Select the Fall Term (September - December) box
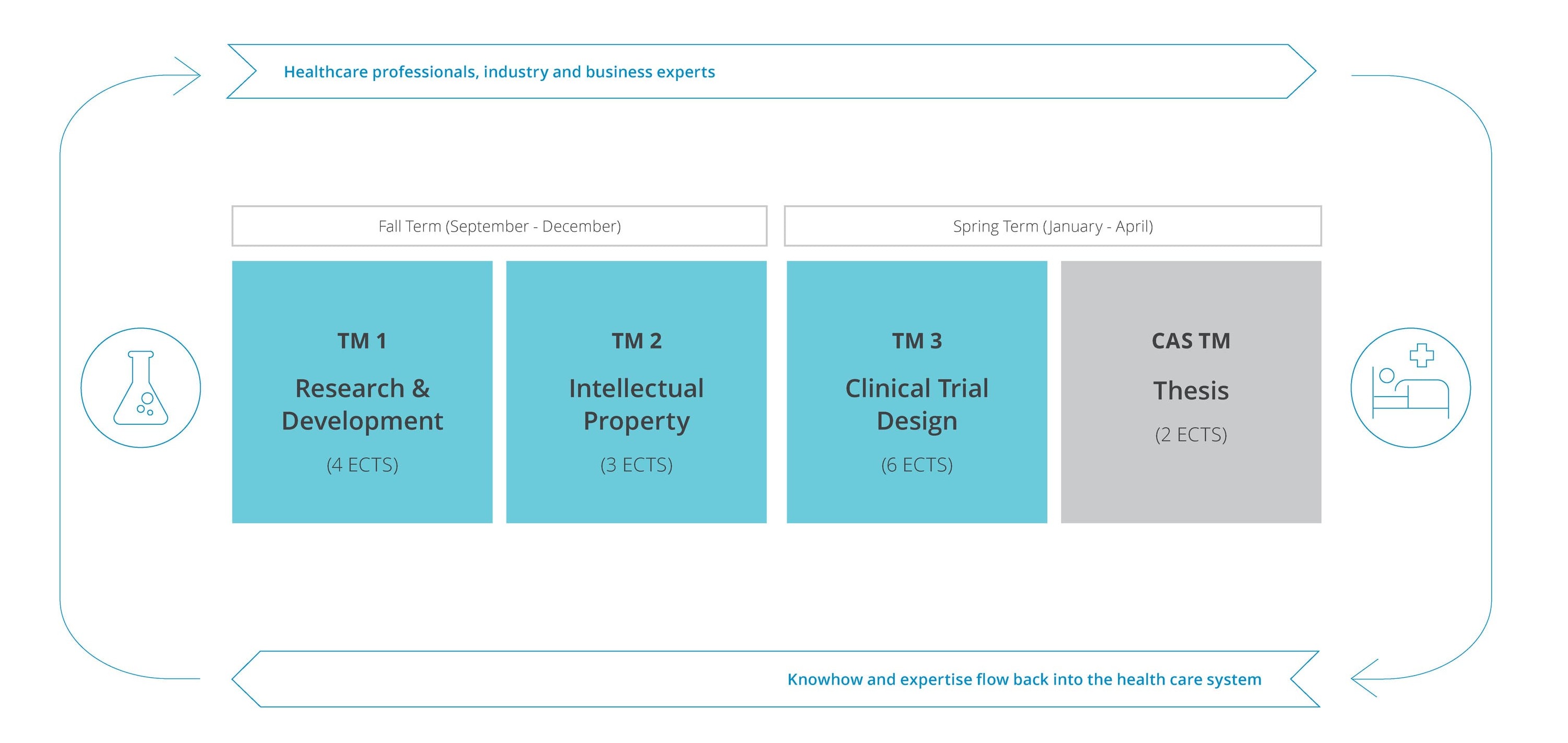Viewport: 1568px width, 743px height. (x=499, y=226)
